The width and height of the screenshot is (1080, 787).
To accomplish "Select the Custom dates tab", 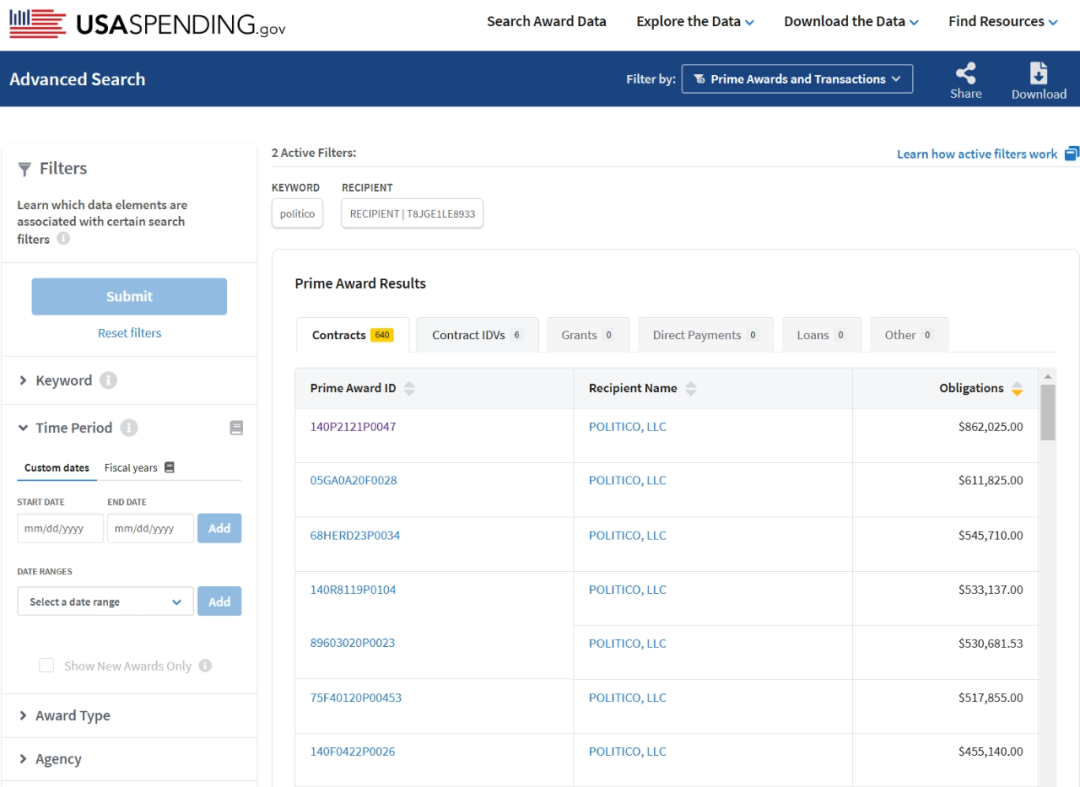I will tap(56, 468).
